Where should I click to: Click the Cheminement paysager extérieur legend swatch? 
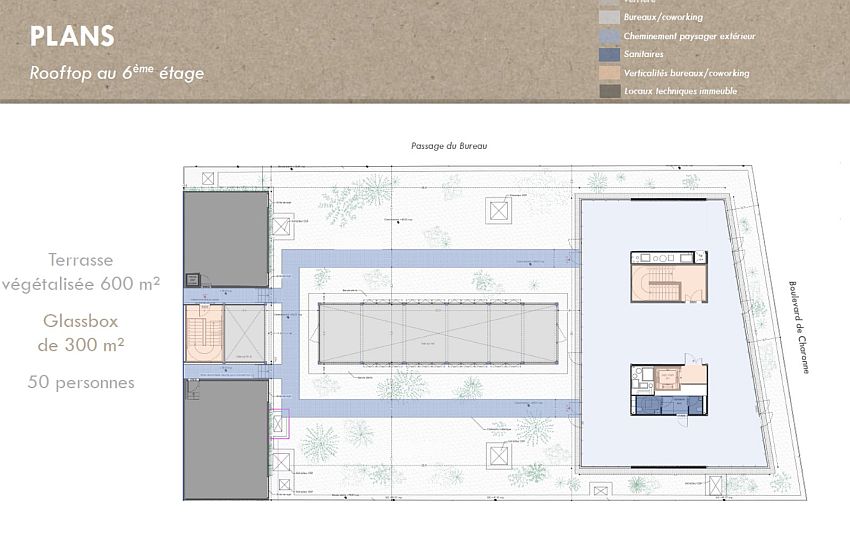click(x=608, y=36)
